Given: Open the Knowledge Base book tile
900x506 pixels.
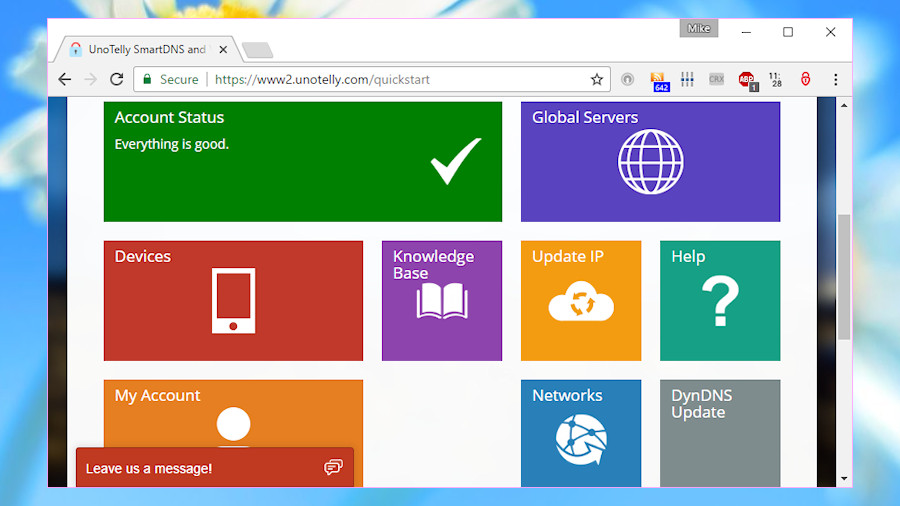Looking at the screenshot, I should [x=442, y=301].
